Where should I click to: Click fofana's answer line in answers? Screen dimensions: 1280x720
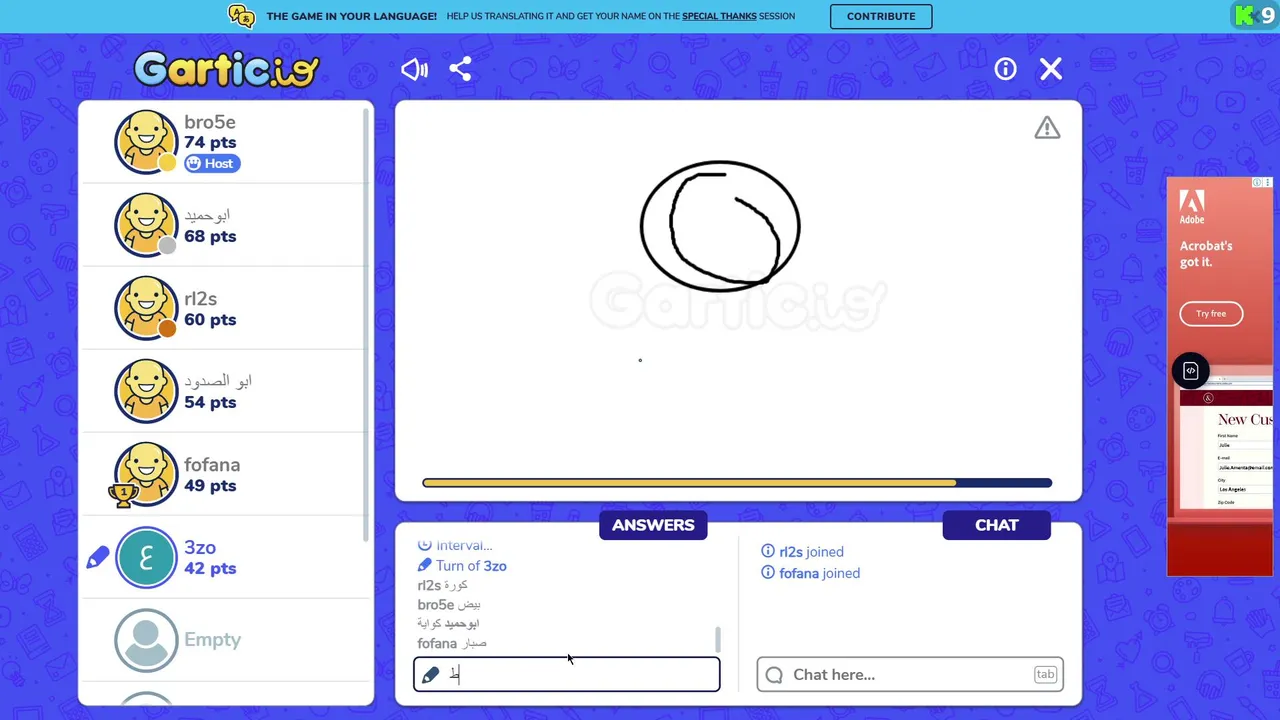pyautogui.click(x=452, y=643)
